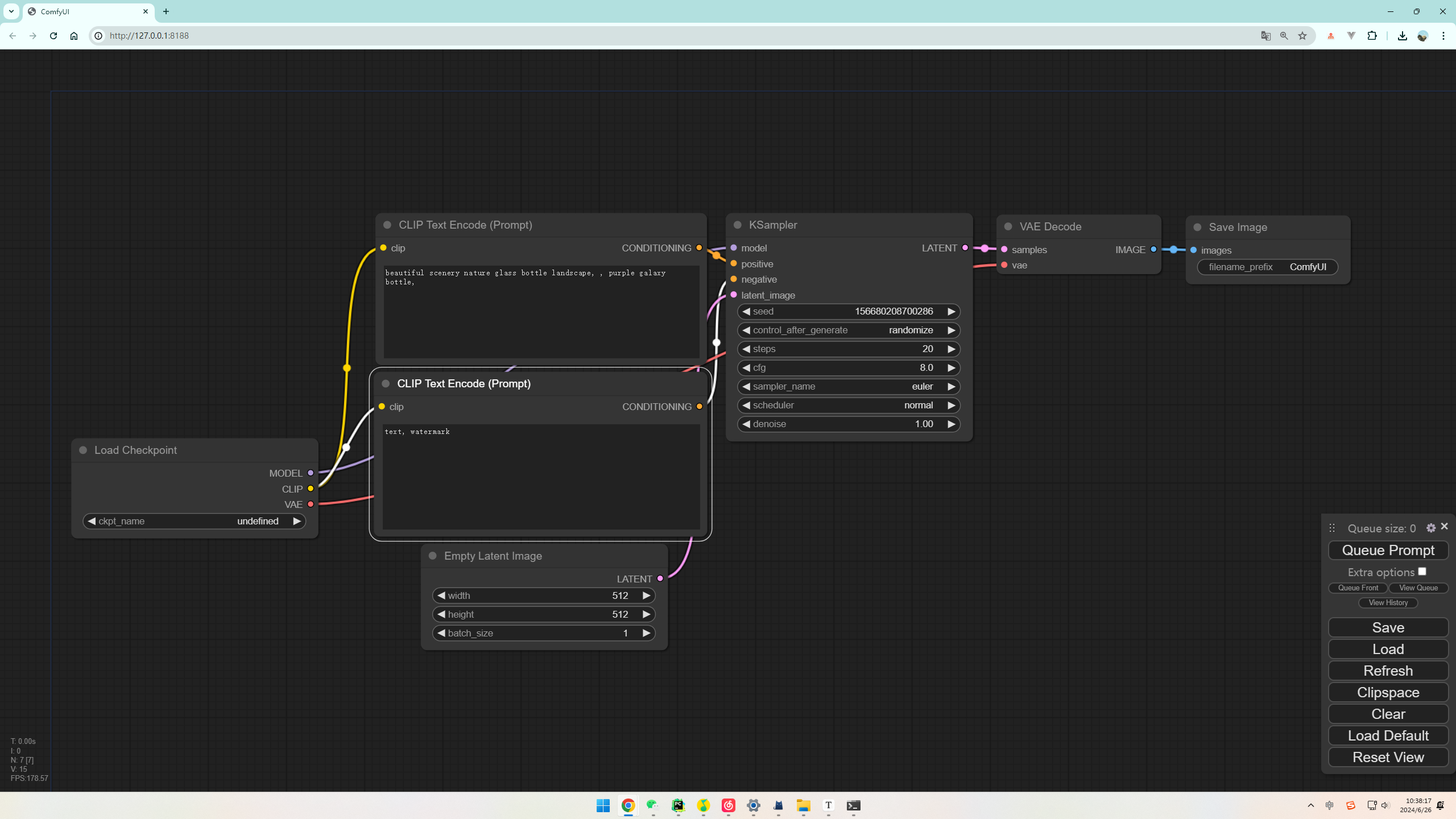The image size is (1456, 819).
Task: Click Load Default button
Action: (1388, 735)
